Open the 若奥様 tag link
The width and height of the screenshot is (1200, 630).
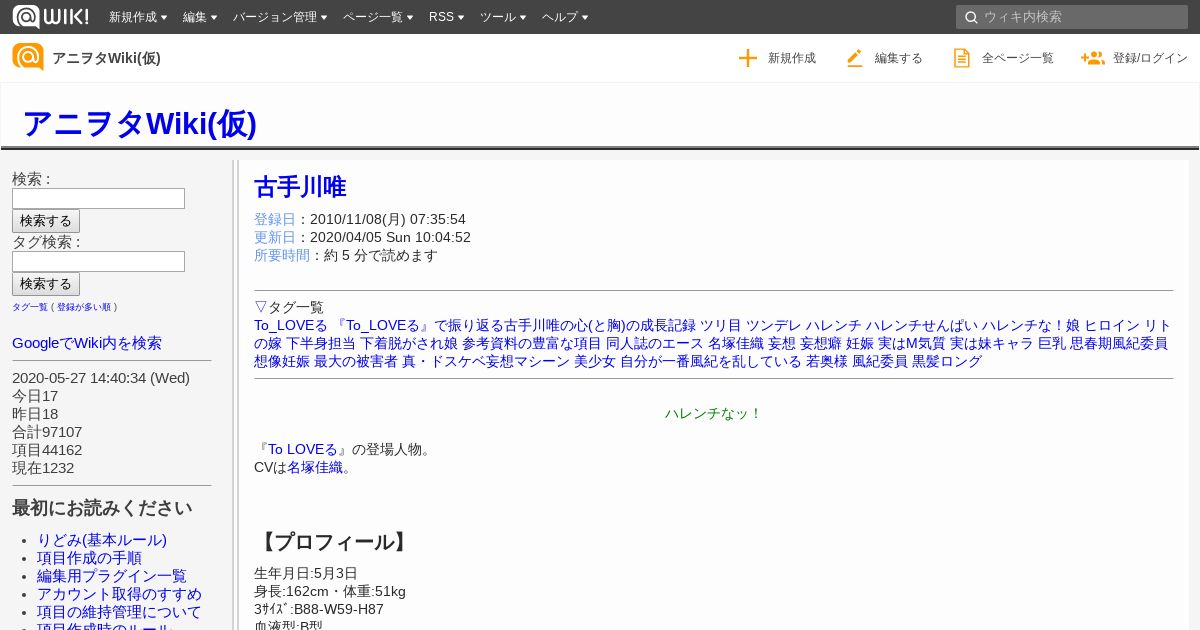tap(827, 361)
